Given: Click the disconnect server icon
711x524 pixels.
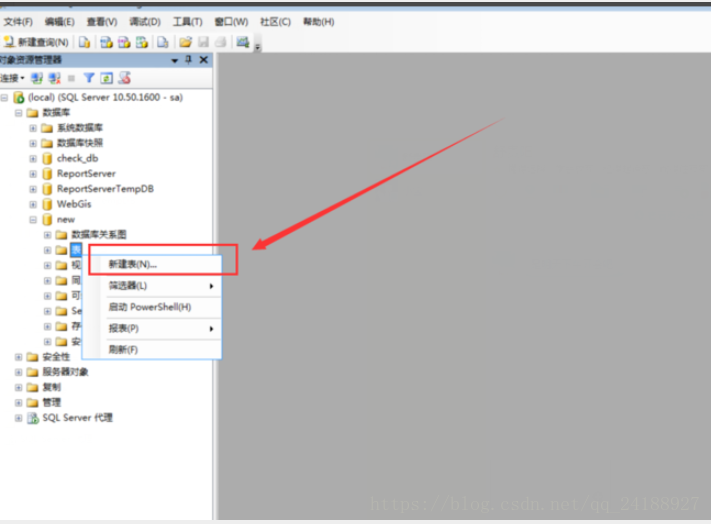Looking at the screenshot, I should [x=54, y=78].
